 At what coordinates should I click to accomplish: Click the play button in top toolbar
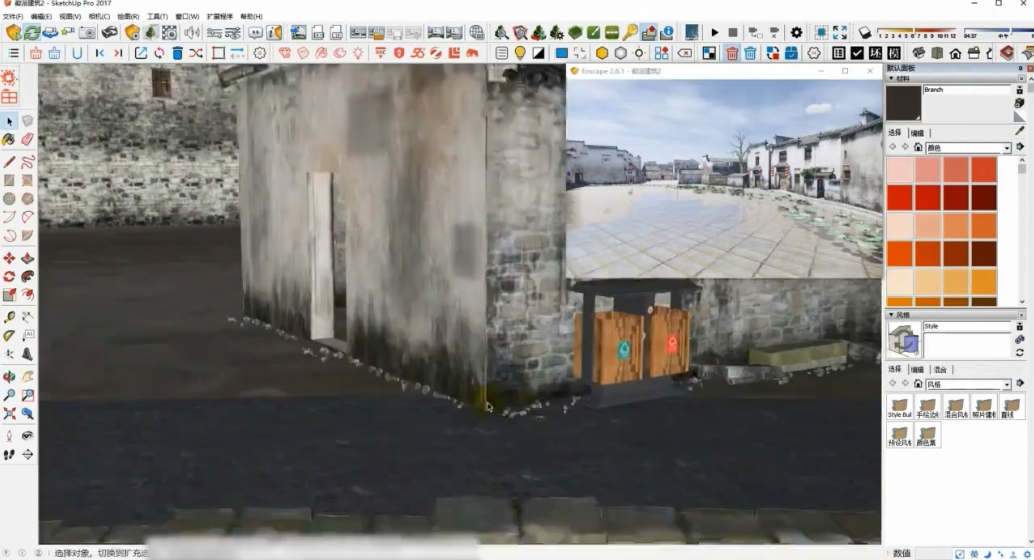714,32
